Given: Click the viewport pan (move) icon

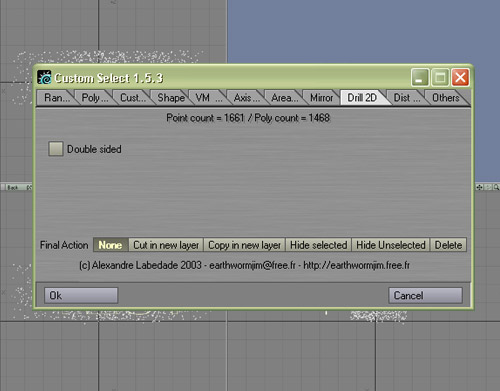Looking at the screenshot, I should point(479,187).
